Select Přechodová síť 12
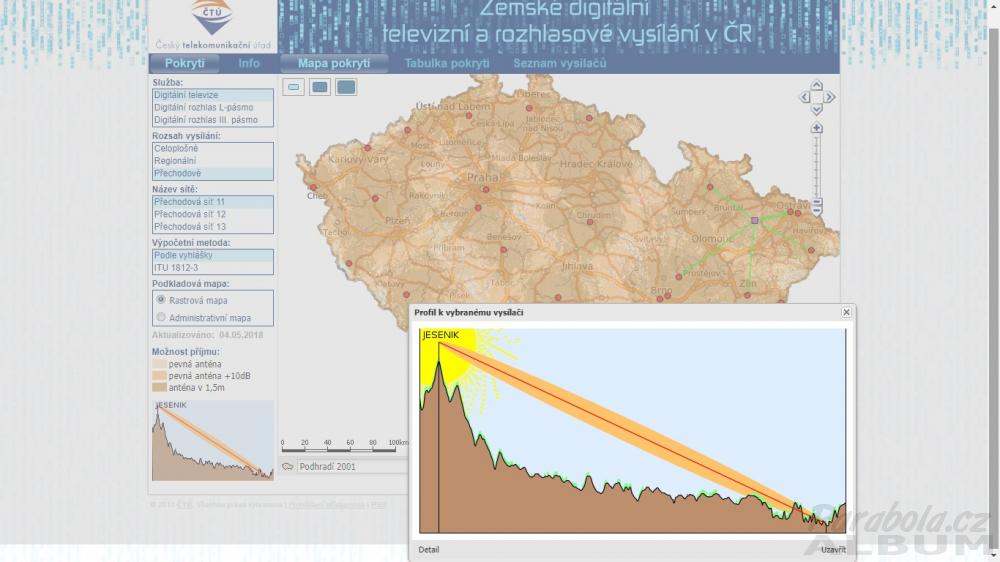 pos(212,214)
